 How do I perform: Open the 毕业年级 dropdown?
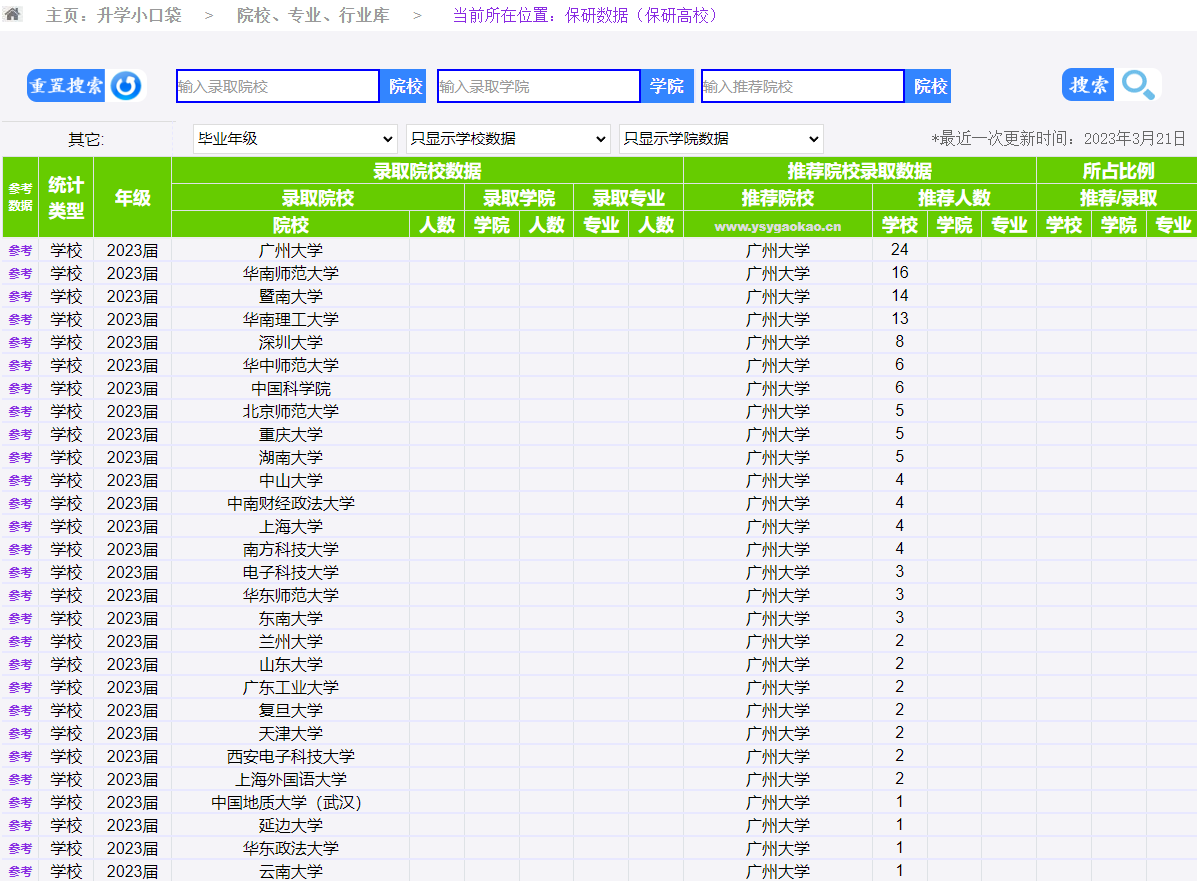(295, 139)
